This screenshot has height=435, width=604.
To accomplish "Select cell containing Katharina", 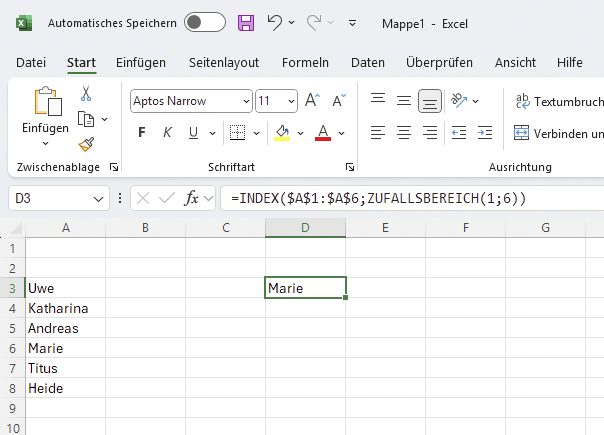I will click(65, 308).
